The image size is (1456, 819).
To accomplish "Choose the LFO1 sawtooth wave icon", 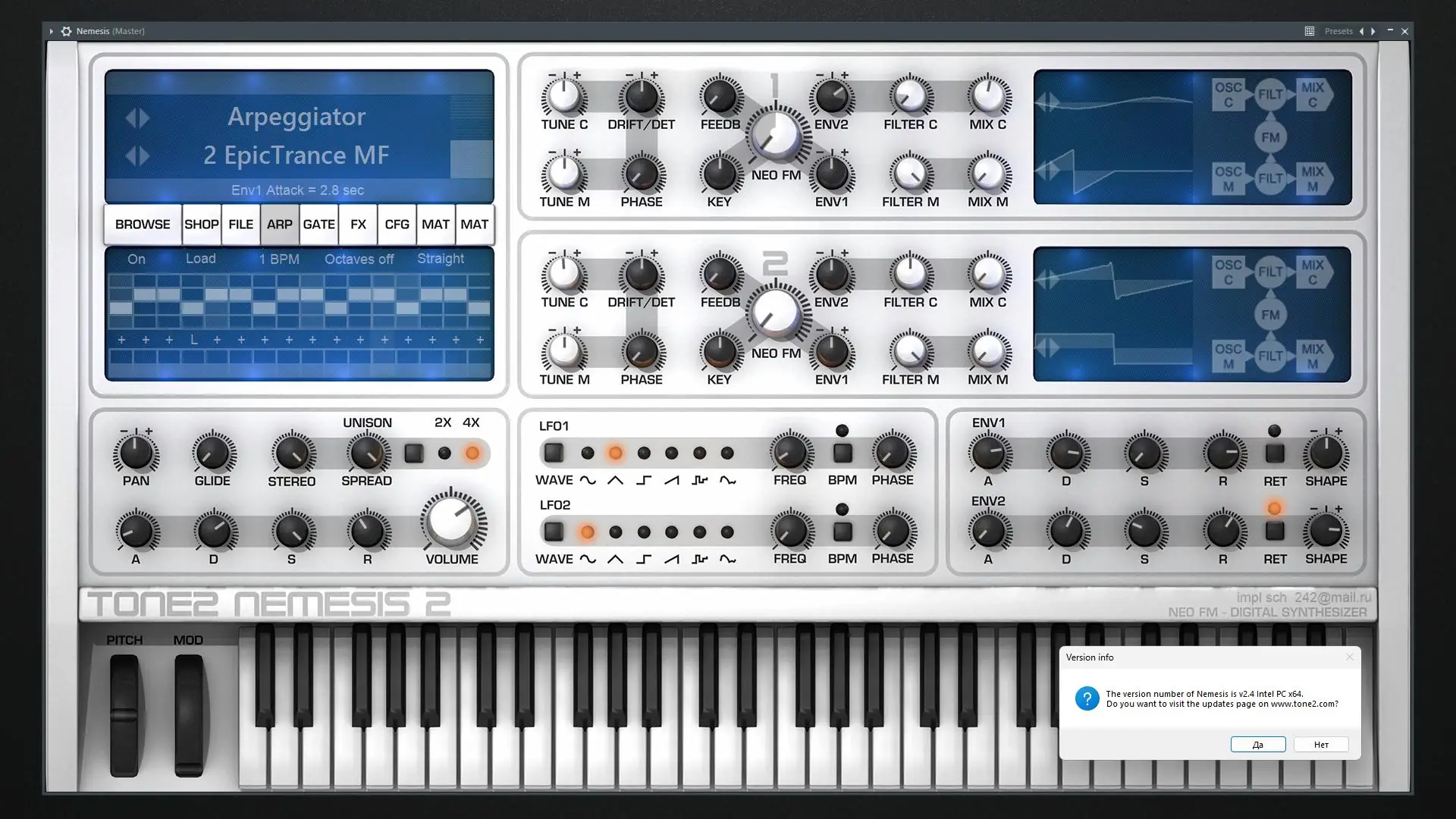I will [x=672, y=480].
